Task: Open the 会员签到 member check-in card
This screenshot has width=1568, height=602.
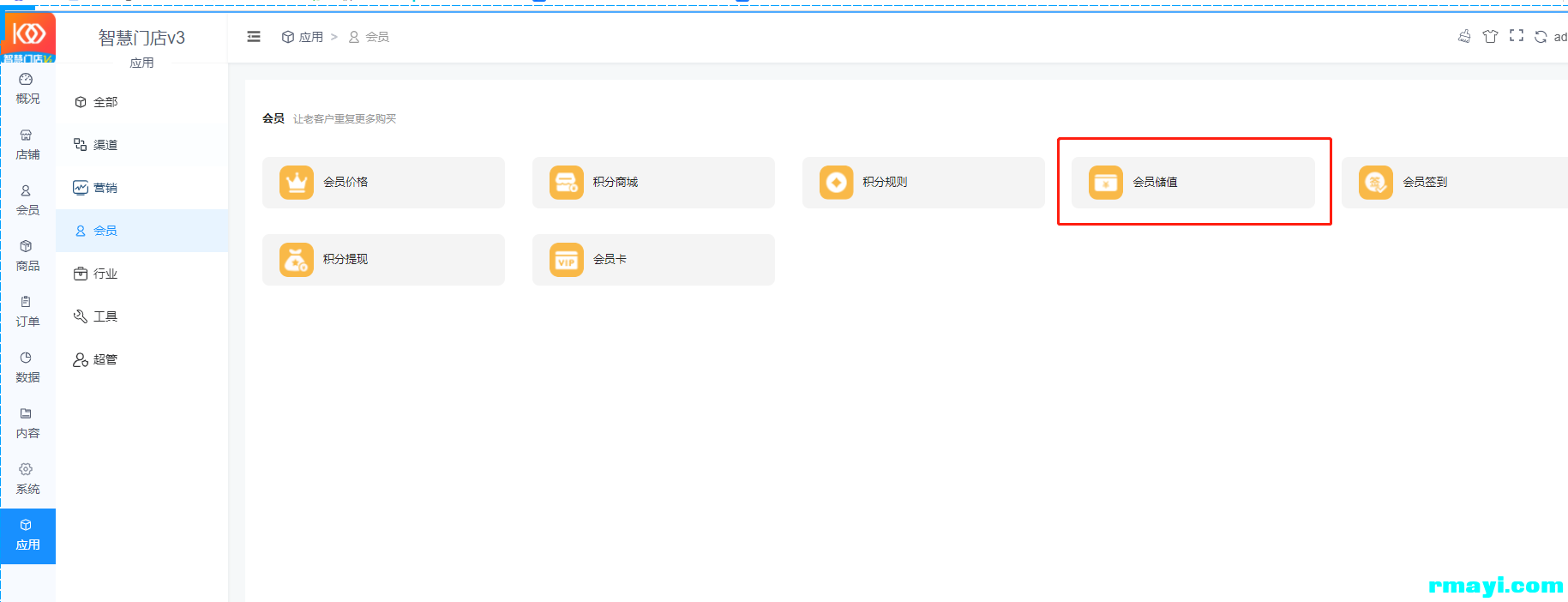Action: [x=1455, y=183]
